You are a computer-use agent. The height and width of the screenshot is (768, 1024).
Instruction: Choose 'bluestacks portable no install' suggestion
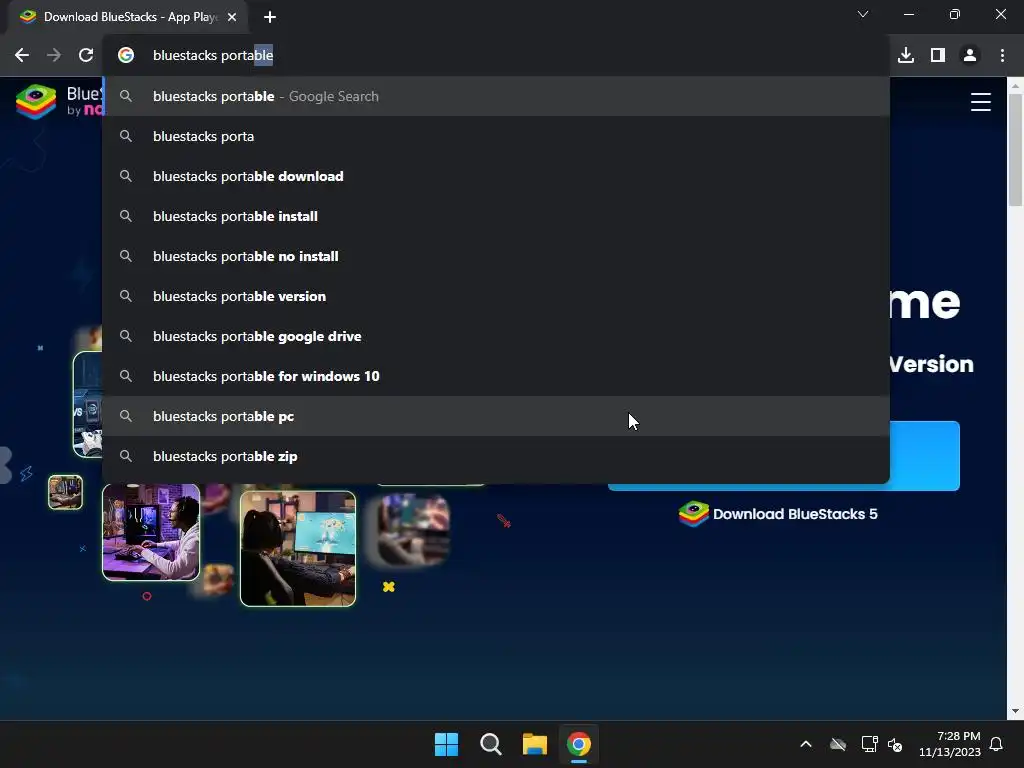(496, 256)
